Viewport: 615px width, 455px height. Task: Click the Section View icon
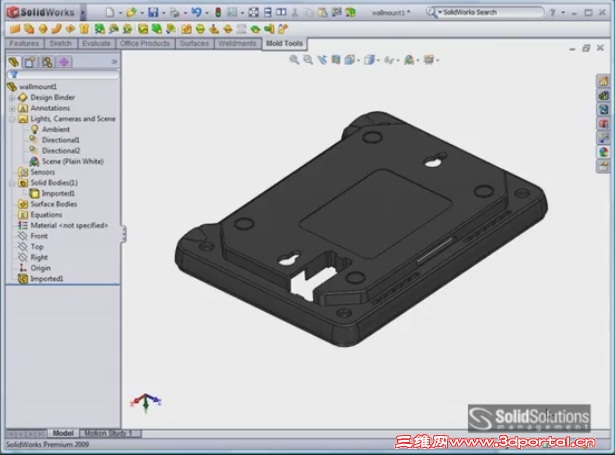click(336, 60)
